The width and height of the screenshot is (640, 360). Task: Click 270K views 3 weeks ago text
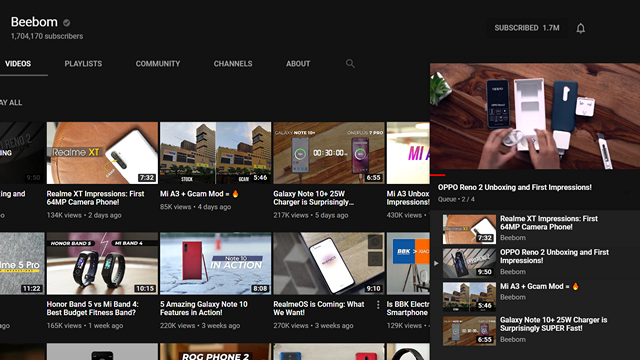click(313, 326)
